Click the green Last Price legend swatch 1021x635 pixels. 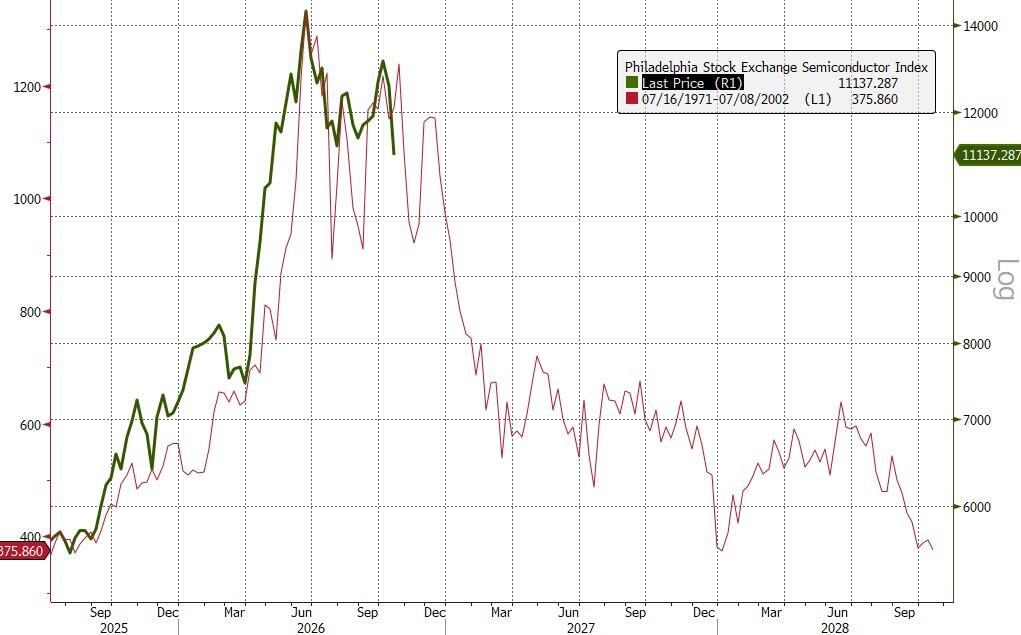click(x=632, y=83)
